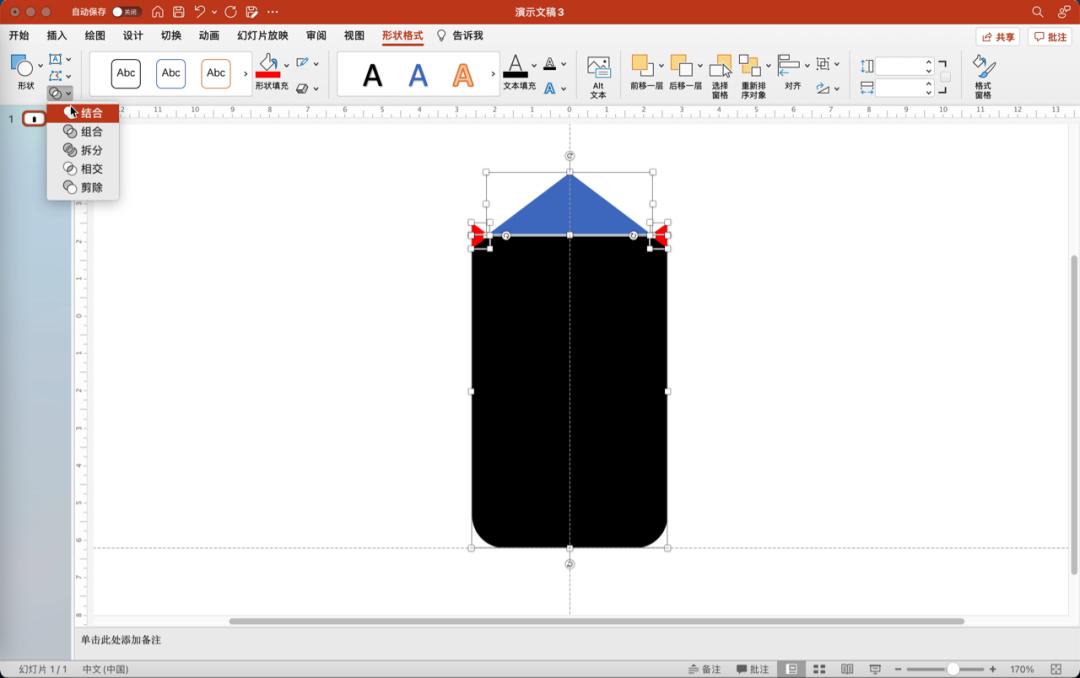Choose 剪除 from merge shapes menu

point(91,187)
